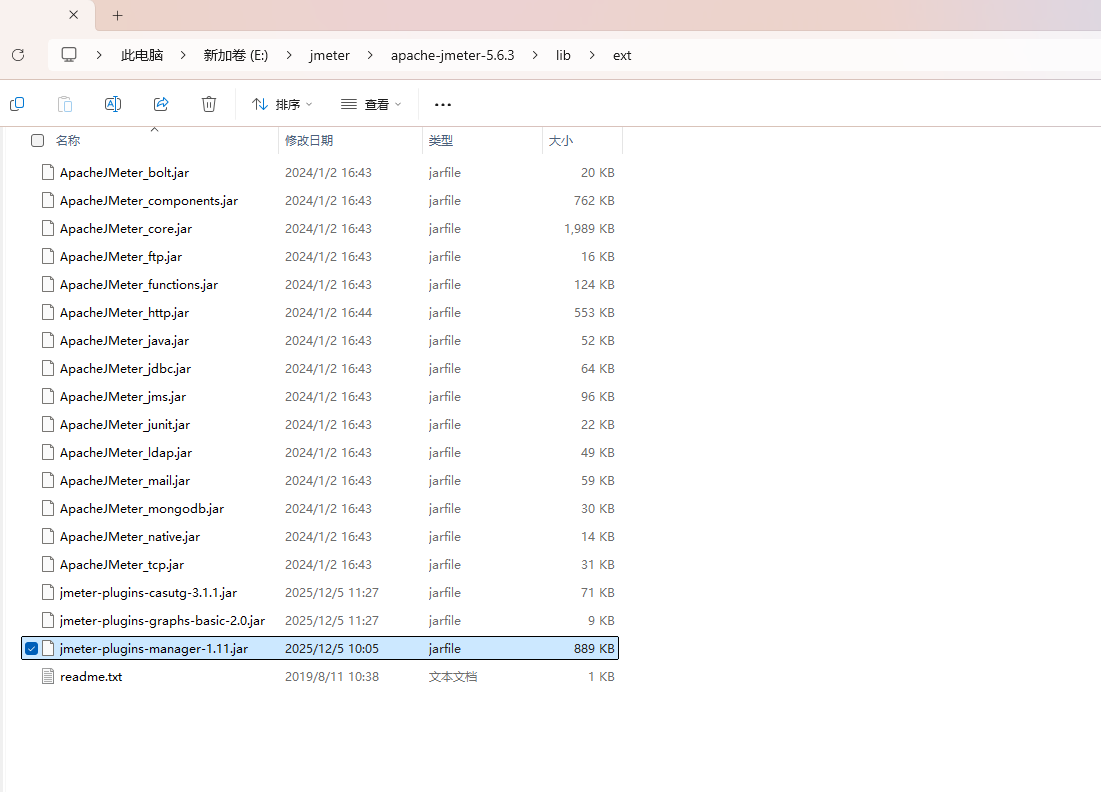This screenshot has width=1101, height=792.
Task: Go to apache-jmeter-5.6.3 in the breadcrumb
Action: click(453, 55)
